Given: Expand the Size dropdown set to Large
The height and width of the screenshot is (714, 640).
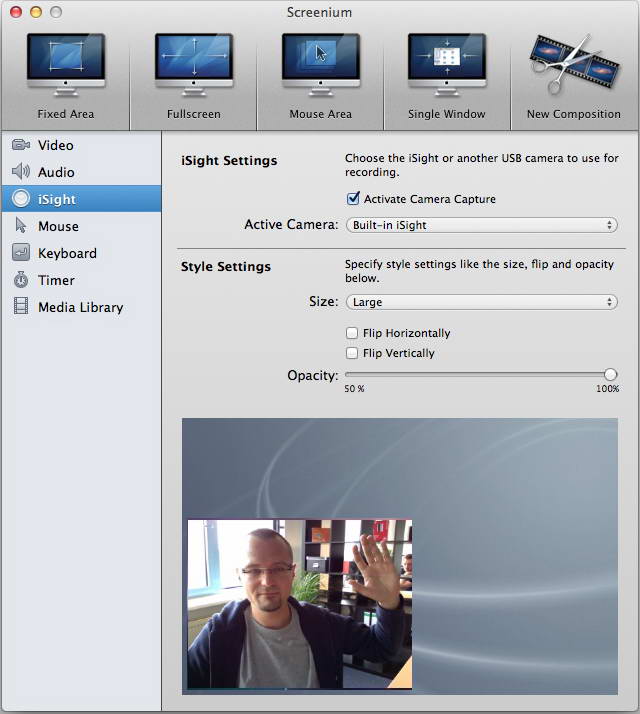Looking at the screenshot, I should coord(481,302).
